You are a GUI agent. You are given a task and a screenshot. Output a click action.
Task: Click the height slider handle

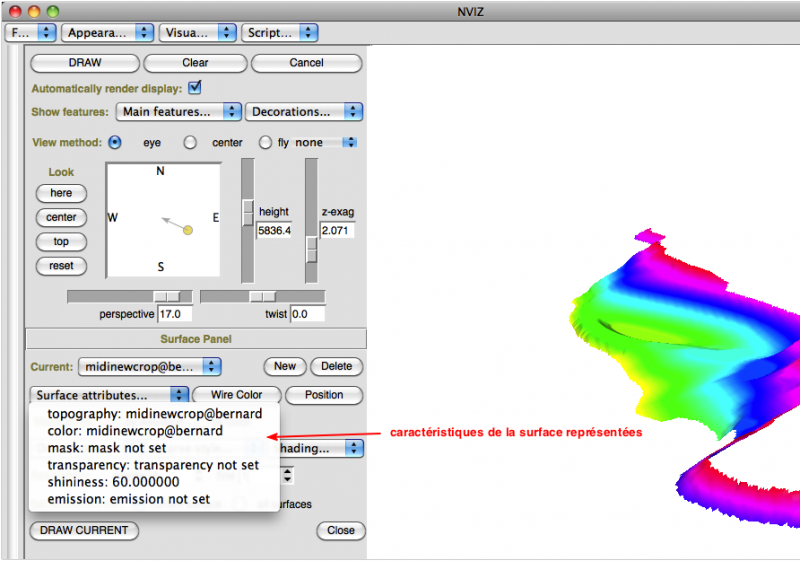click(248, 212)
